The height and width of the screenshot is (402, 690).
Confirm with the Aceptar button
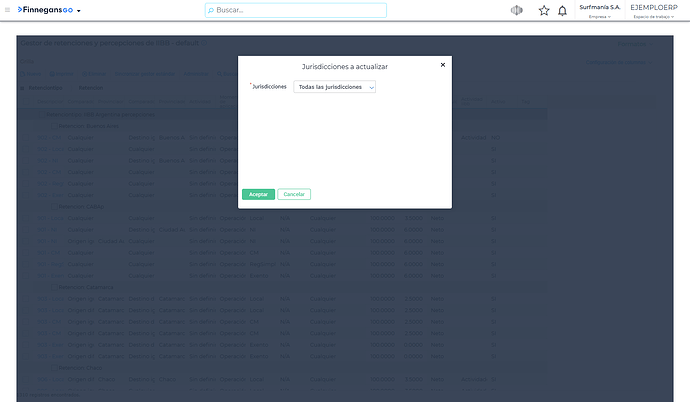tap(258, 194)
